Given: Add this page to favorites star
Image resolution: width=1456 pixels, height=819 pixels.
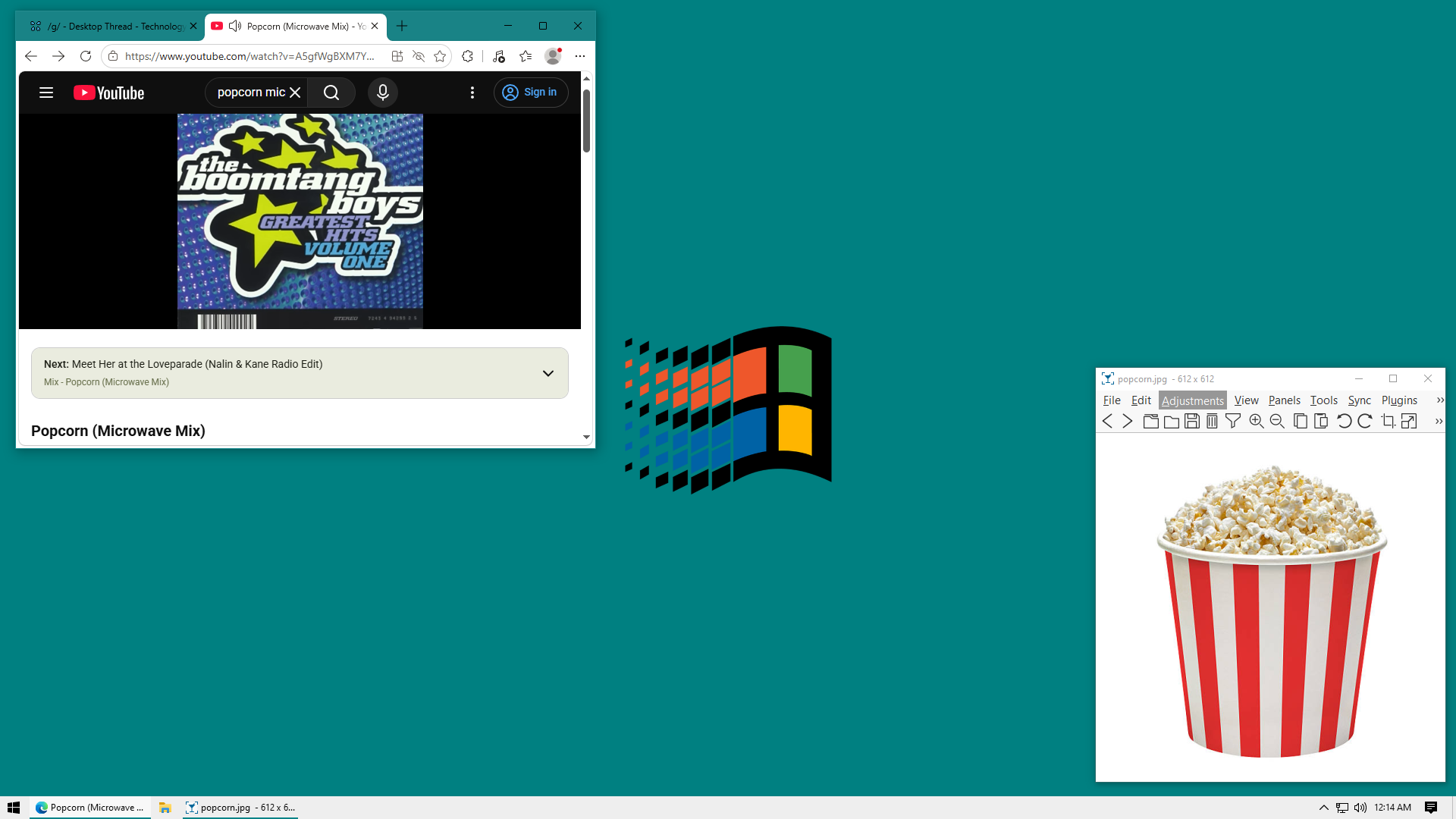Looking at the screenshot, I should coord(440,56).
